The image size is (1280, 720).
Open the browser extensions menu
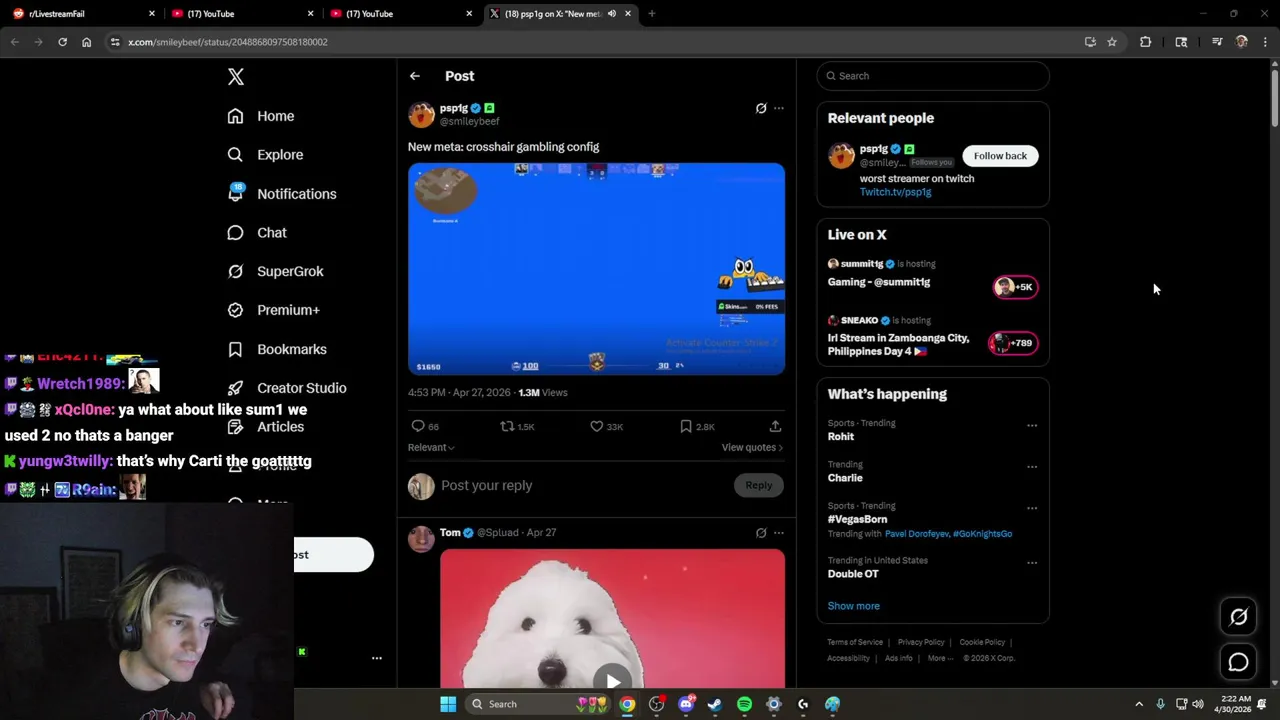[x=1146, y=42]
